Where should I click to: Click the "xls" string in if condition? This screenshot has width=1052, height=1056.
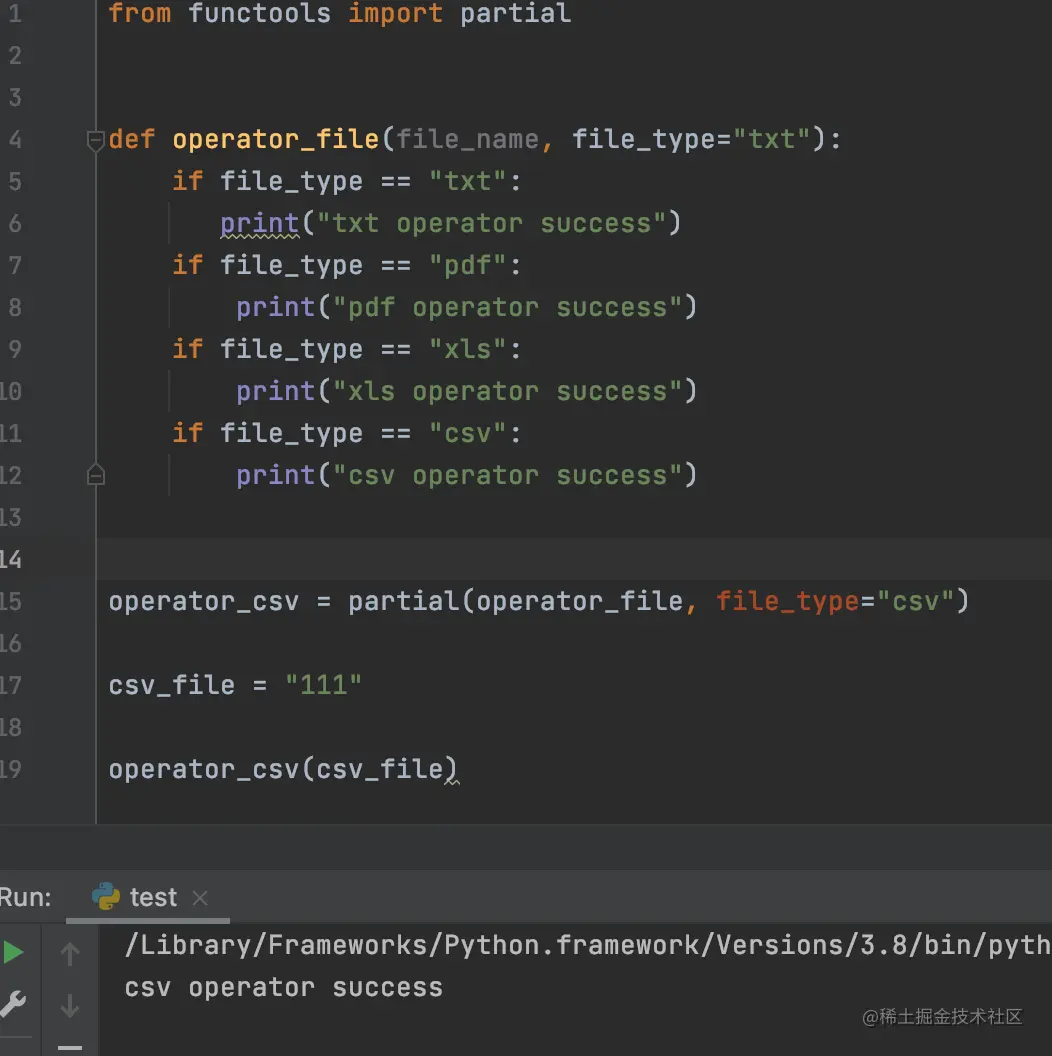click(467, 350)
